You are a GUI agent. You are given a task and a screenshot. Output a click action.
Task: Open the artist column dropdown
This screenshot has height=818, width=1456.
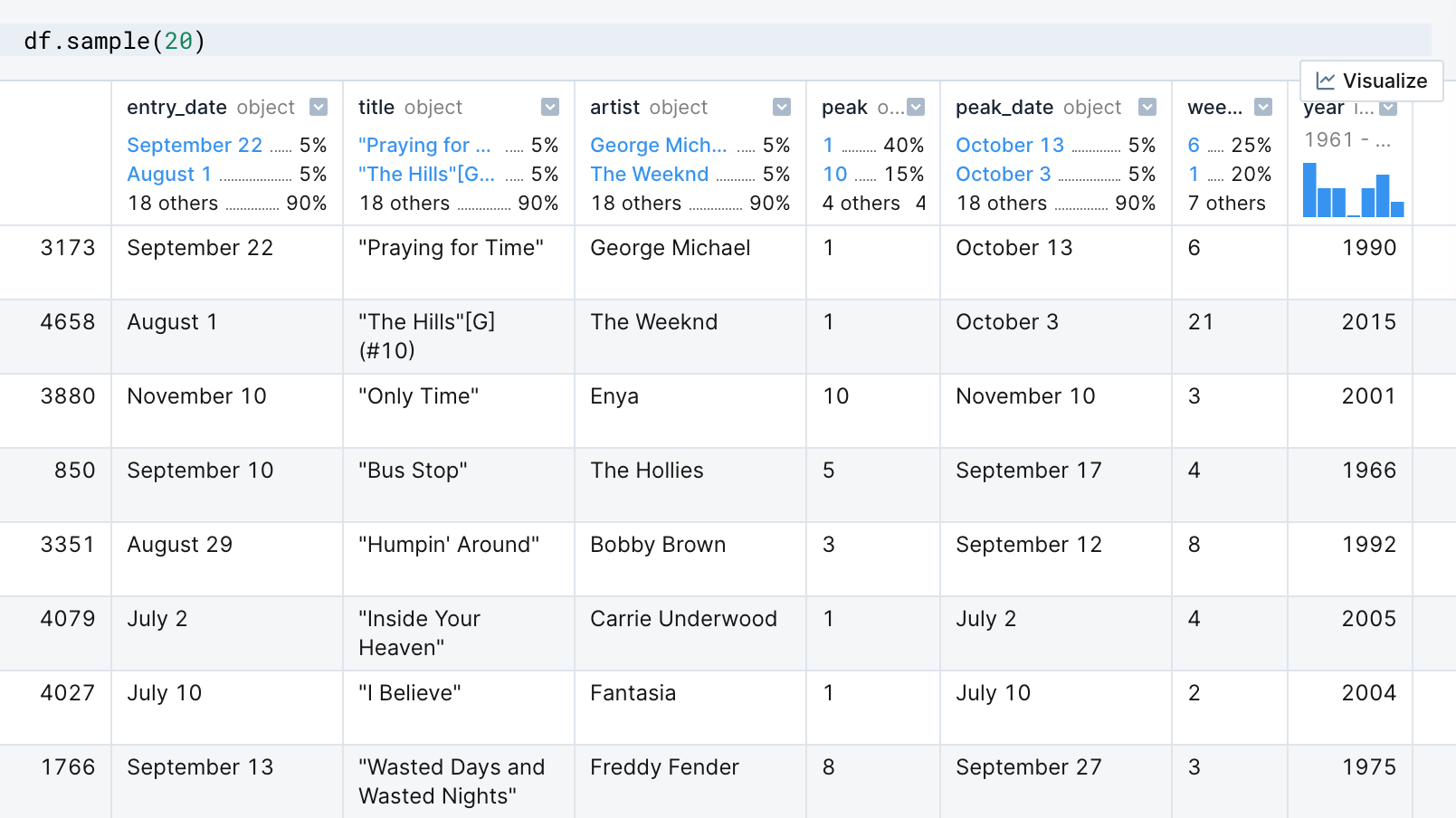(x=781, y=106)
